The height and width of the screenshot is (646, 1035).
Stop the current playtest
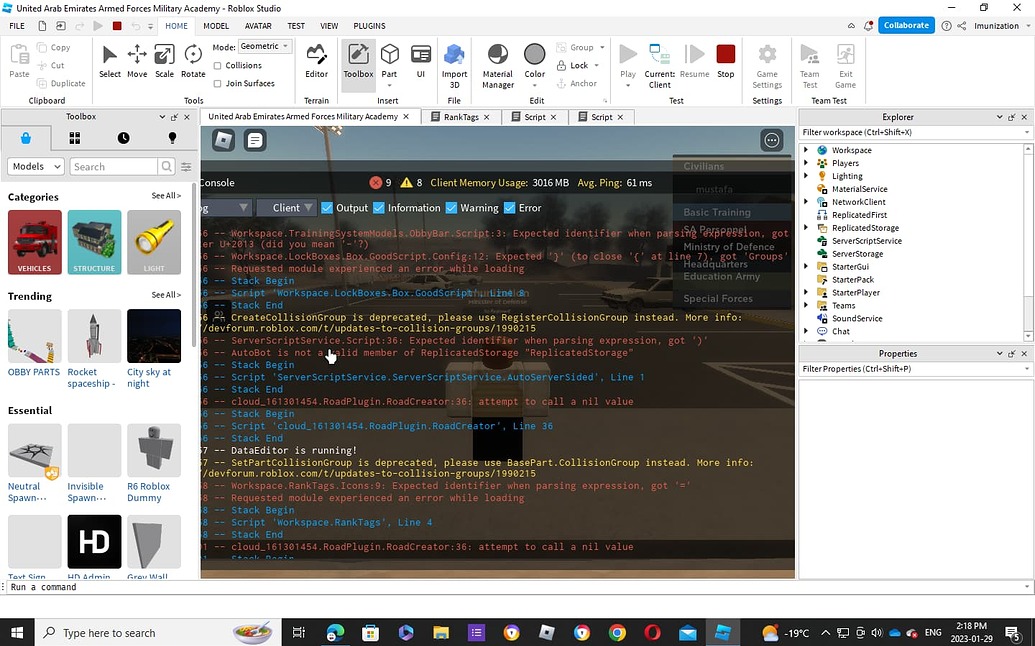click(x=725, y=63)
